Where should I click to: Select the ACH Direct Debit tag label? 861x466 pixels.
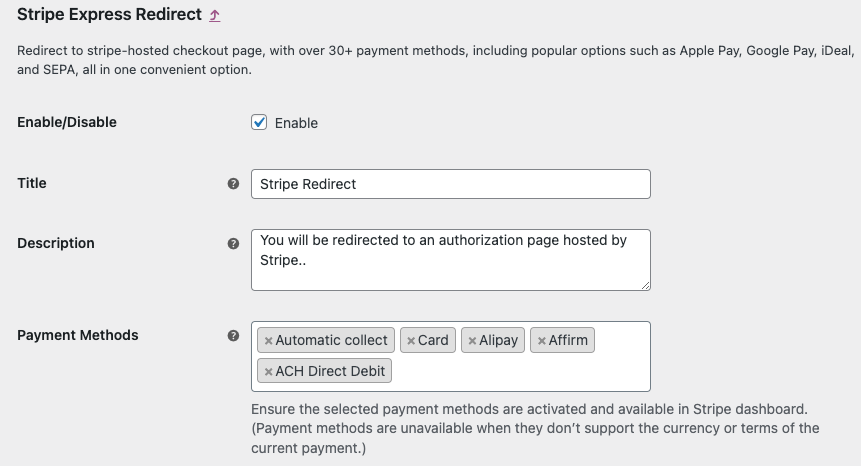click(x=330, y=371)
